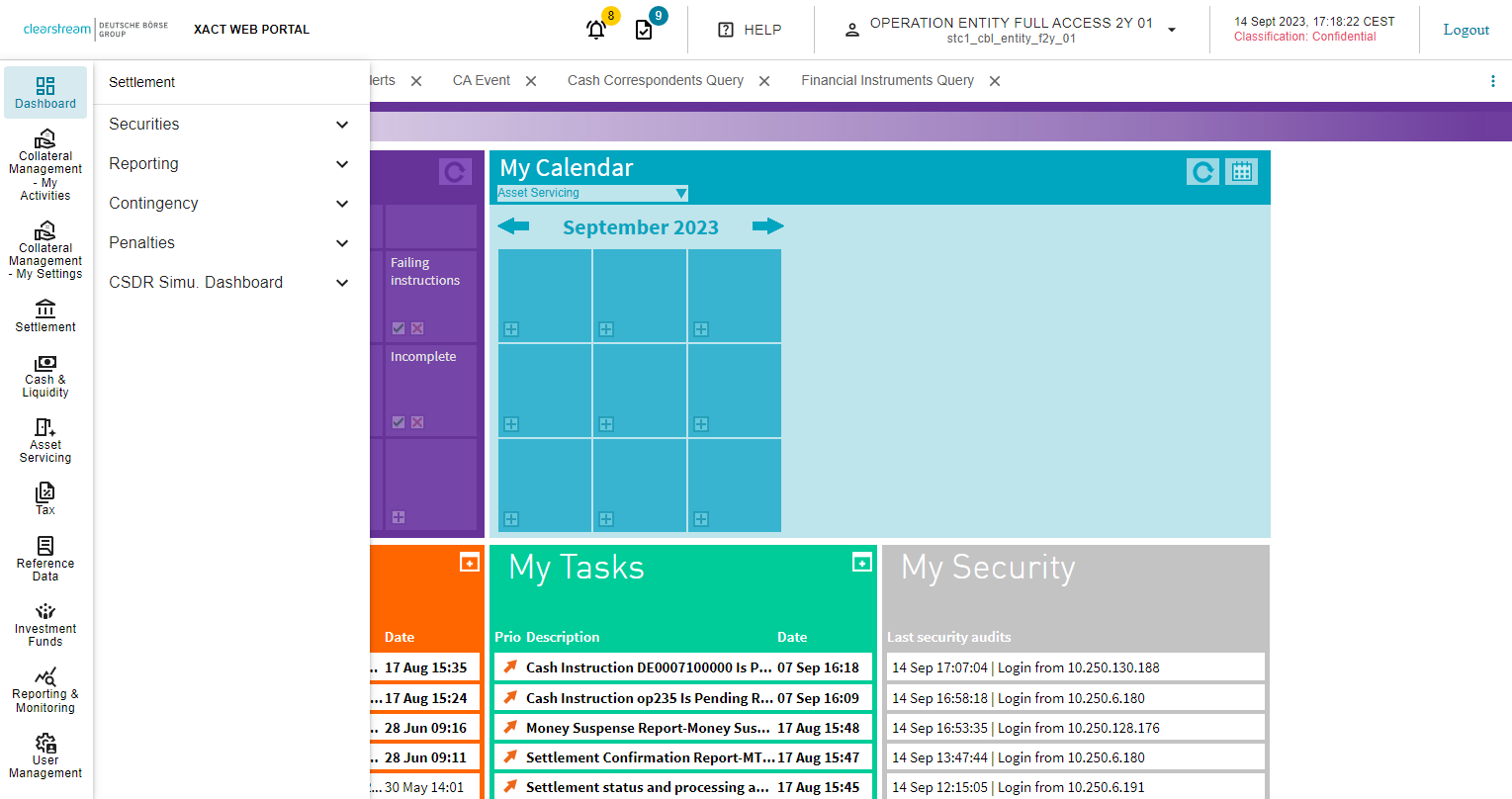Click the X box under Failing instructions
Image resolution: width=1512 pixels, height=799 pixels.
click(417, 328)
